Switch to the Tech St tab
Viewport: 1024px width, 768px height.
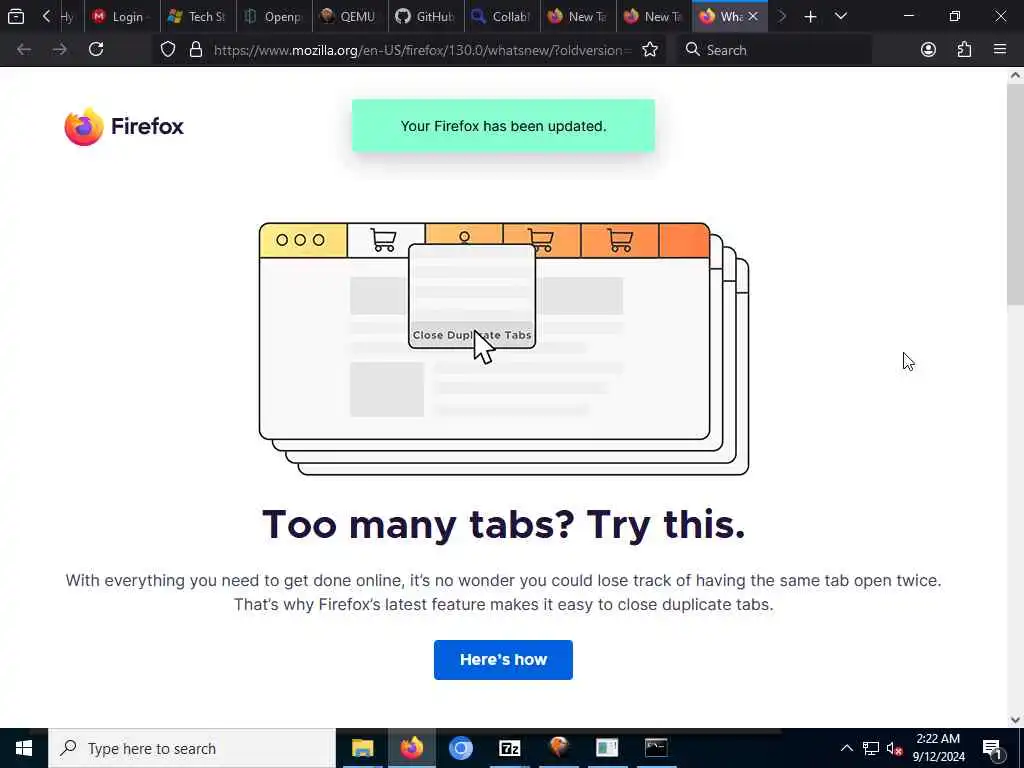pyautogui.click(x=197, y=16)
